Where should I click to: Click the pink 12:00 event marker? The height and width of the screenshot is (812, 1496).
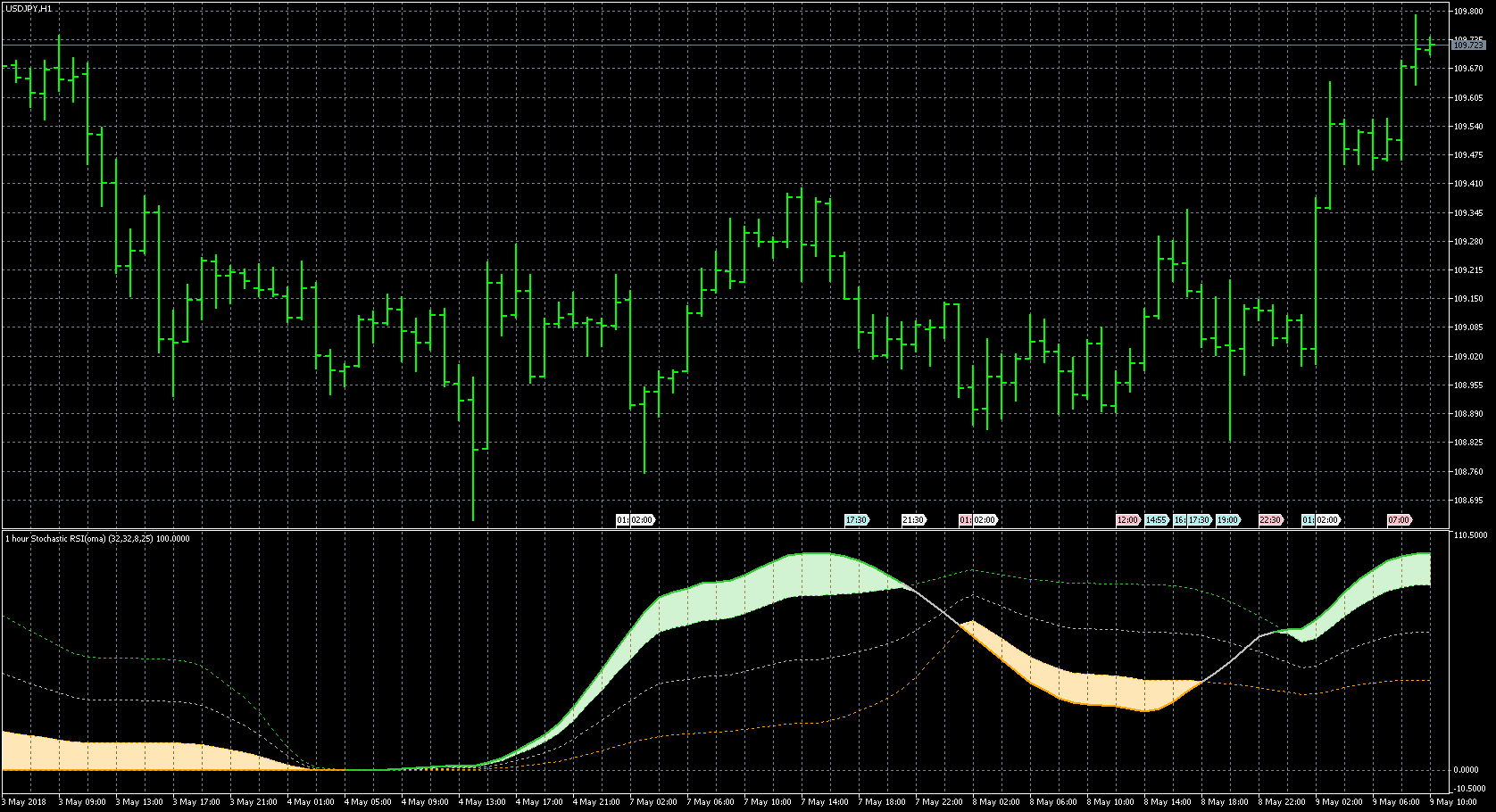tap(1127, 520)
